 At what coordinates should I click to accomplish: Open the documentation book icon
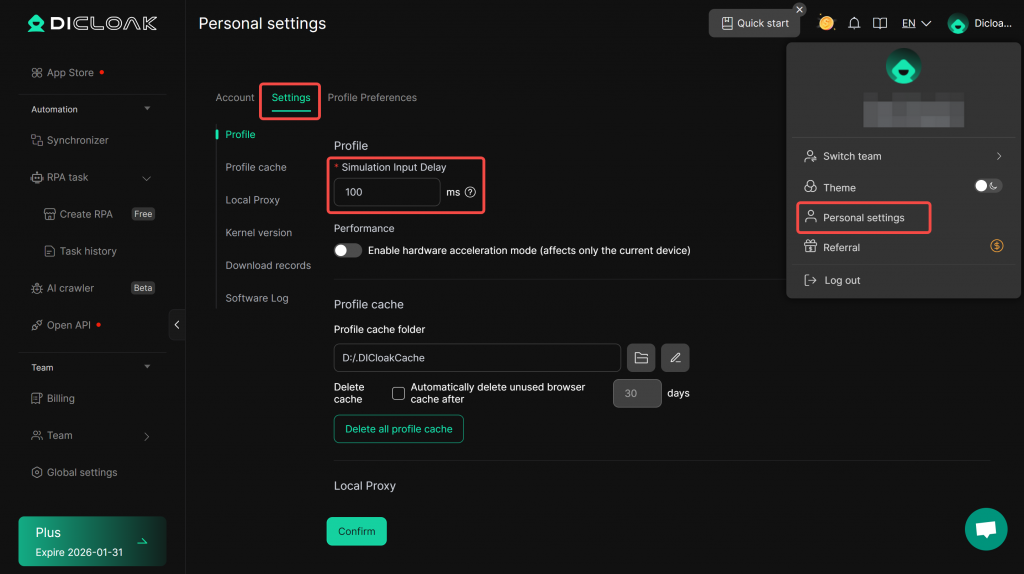click(880, 23)
